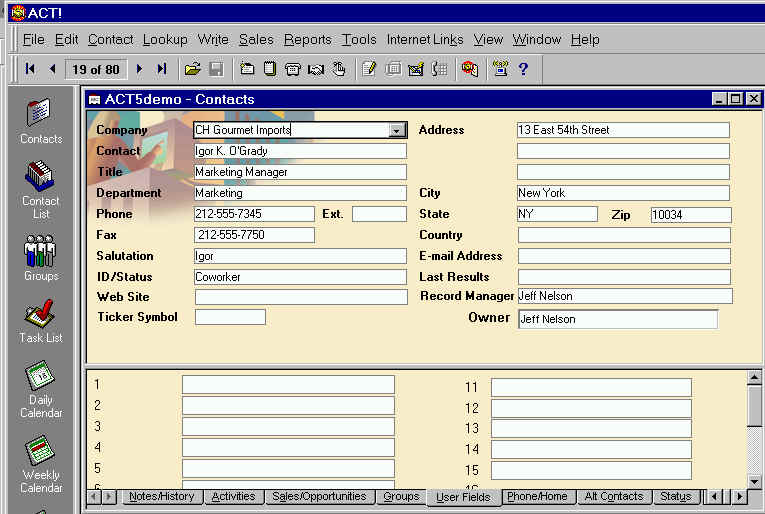This screenshot has width=765, height=514.
Task: Click the Owner field Jeff Nelson
Action: click(618, 319)
